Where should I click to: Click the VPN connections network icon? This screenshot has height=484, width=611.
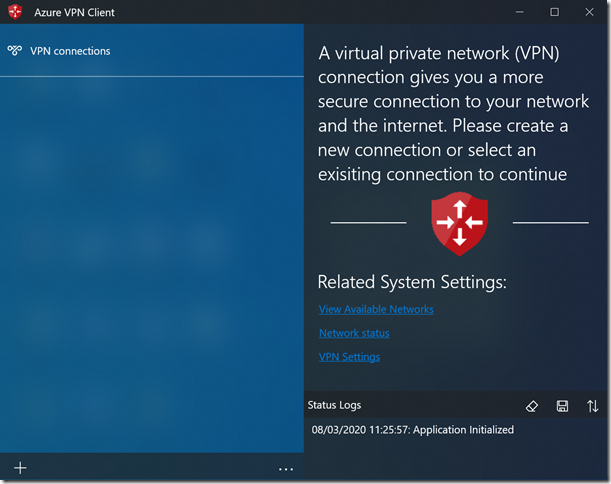pos(15,51)
